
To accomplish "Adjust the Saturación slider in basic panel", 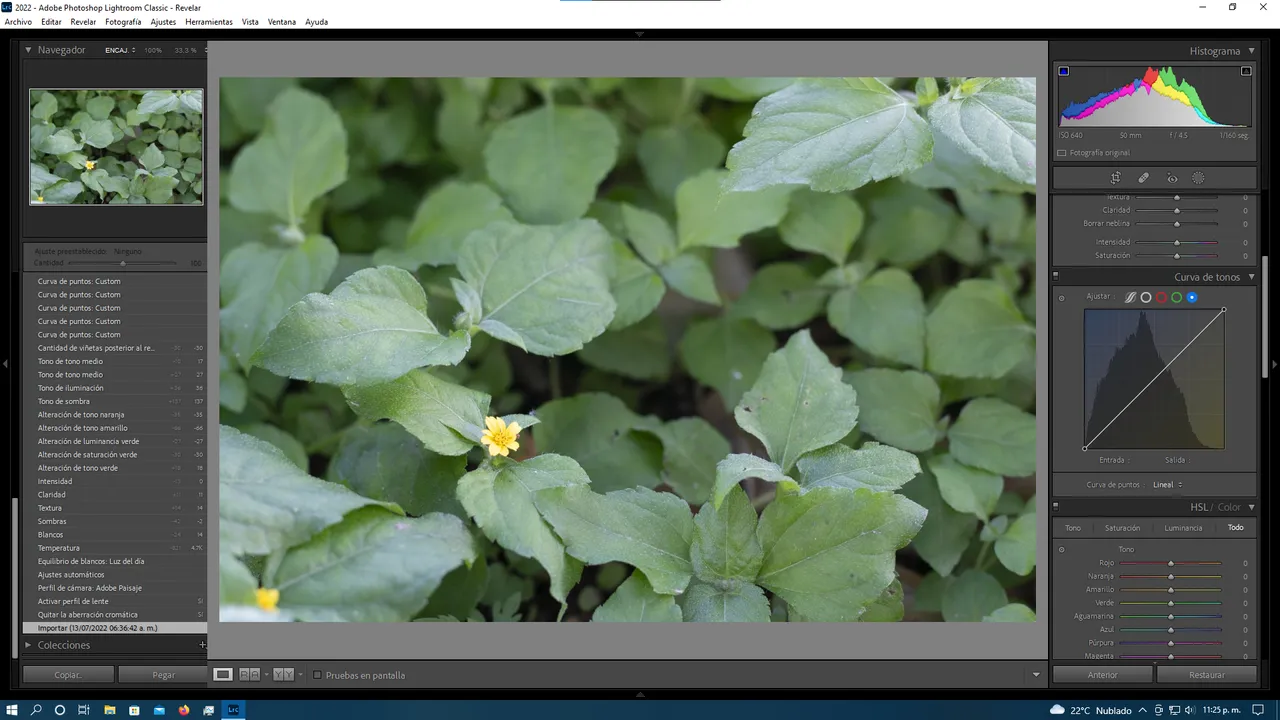I will tap(1177, 256).
